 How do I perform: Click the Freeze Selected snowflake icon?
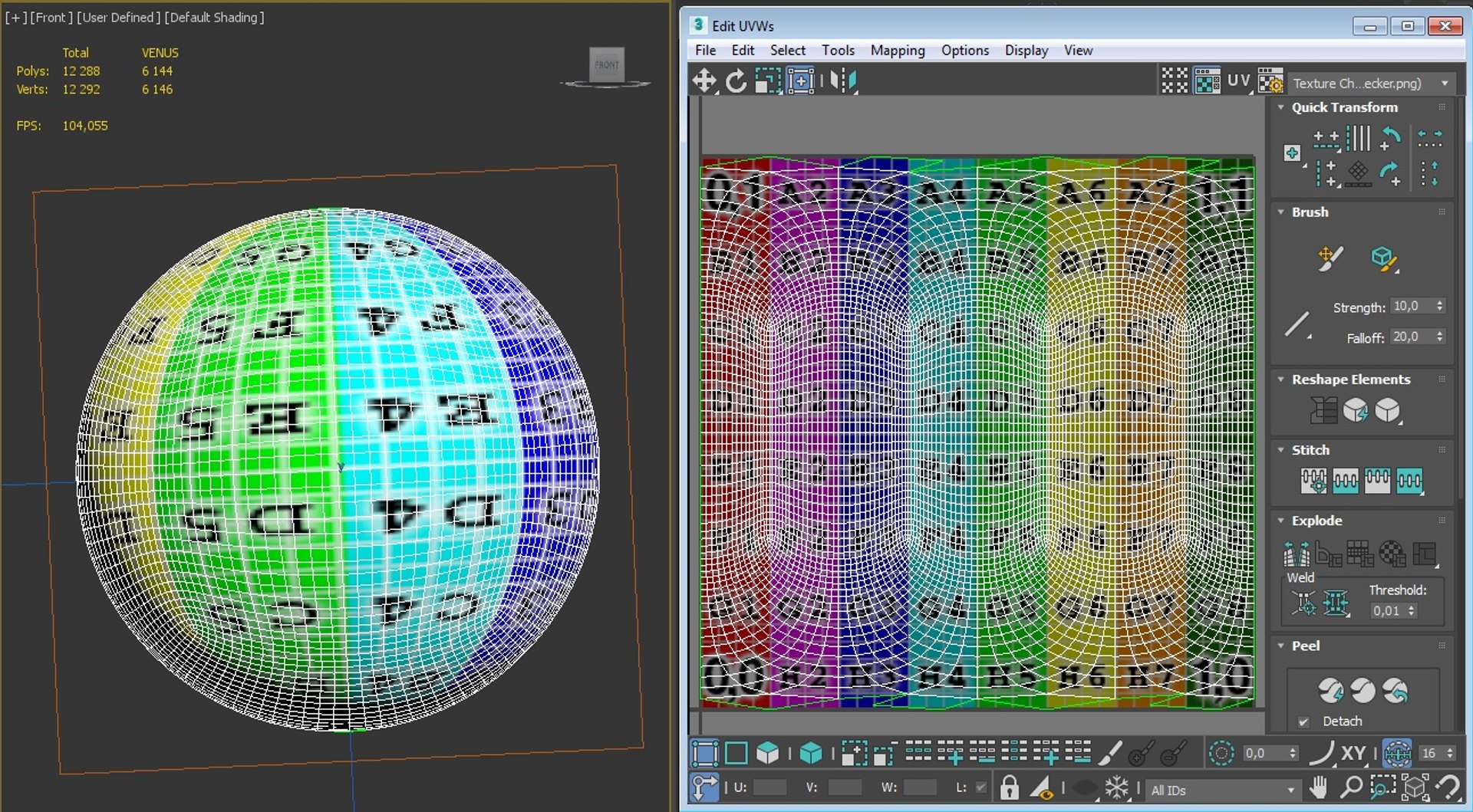pos(1116,787)
